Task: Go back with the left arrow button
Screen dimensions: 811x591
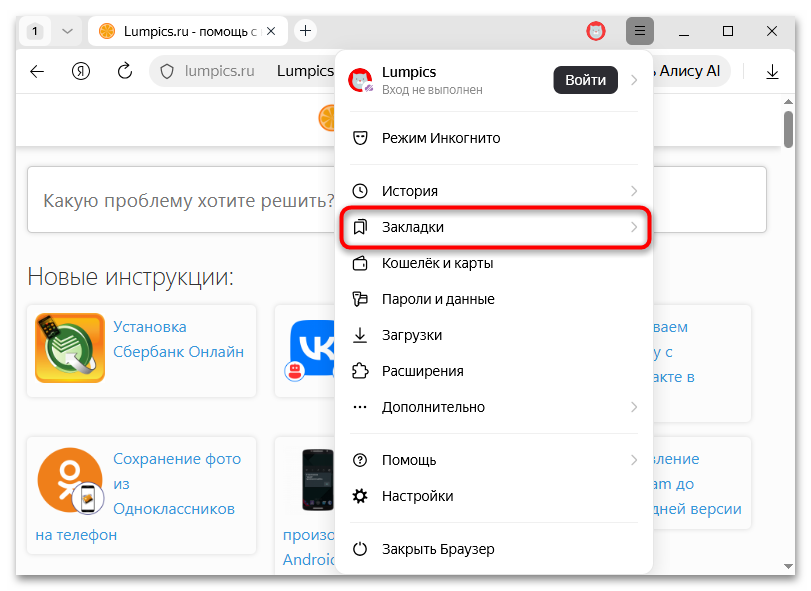Action: tap(37, 71)
